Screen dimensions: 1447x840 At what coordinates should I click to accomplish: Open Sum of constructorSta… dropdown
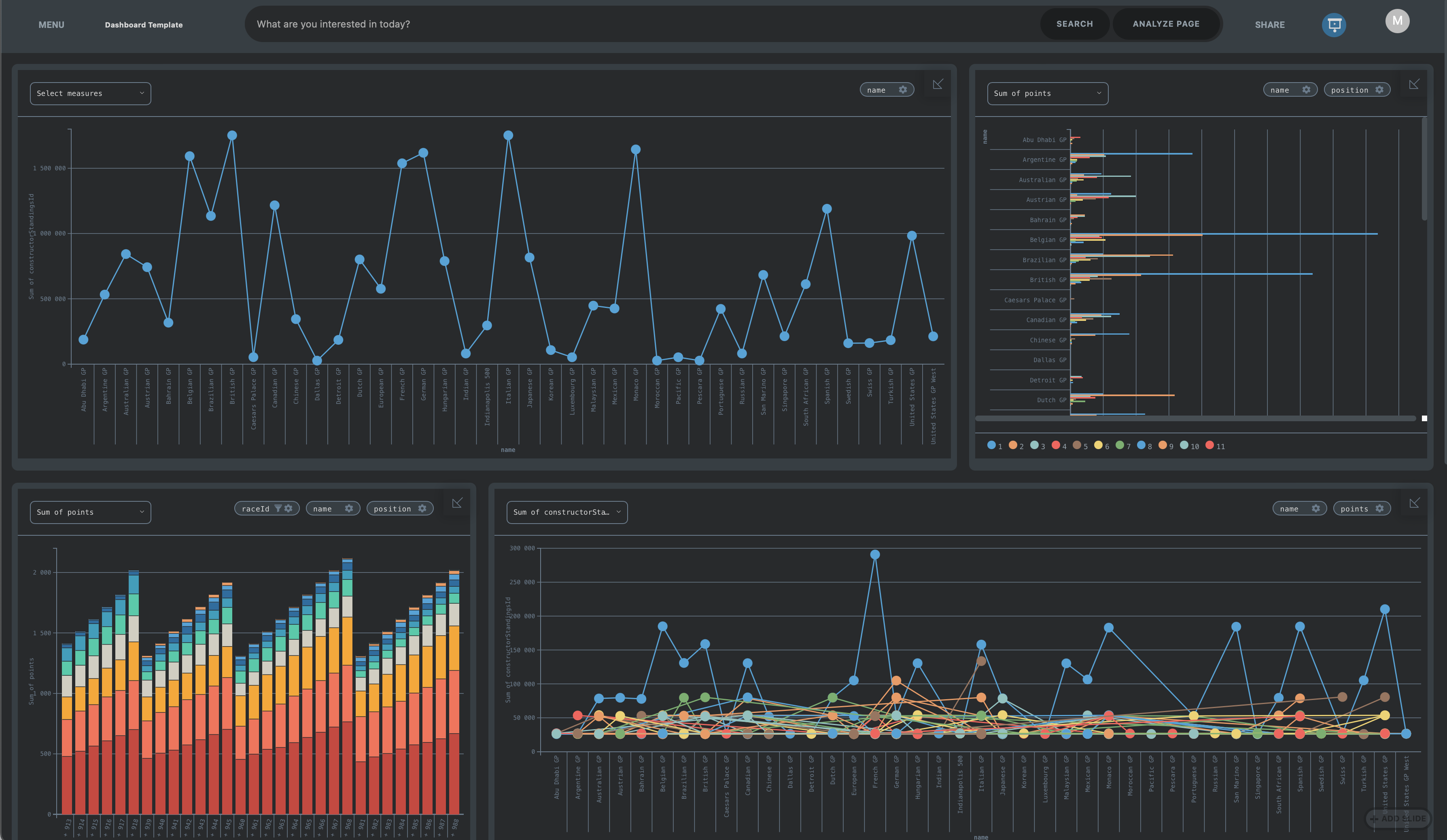(x=566, y=512)
